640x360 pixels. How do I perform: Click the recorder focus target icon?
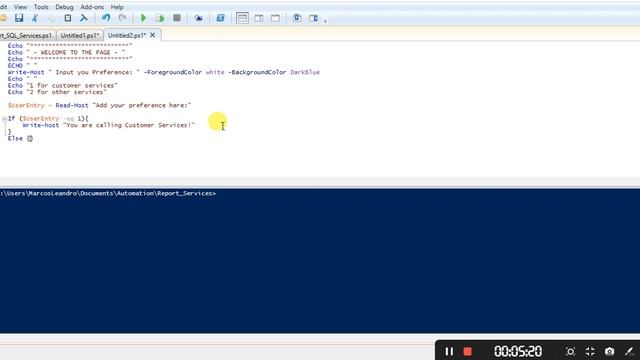coord(570,351)
